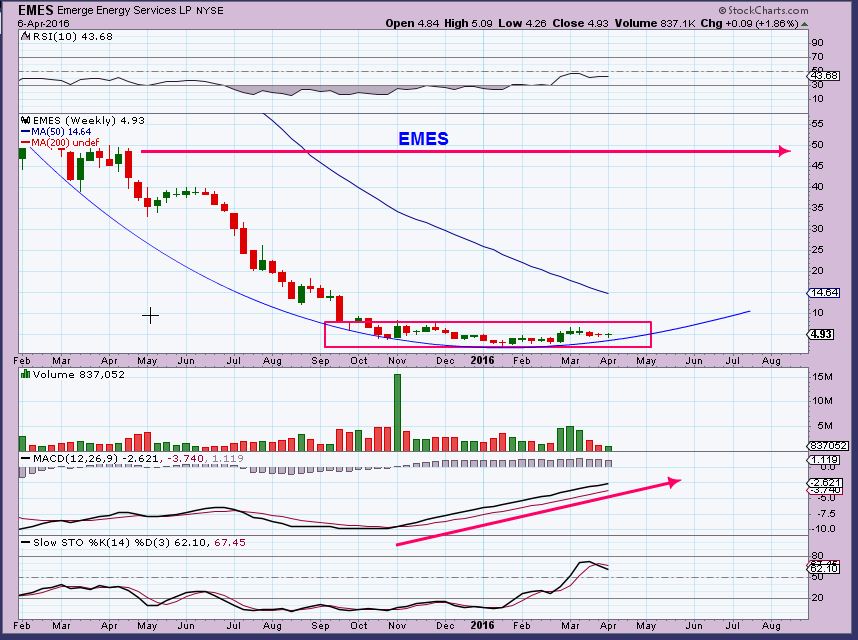Click the MA(50) 14.64 legend text
Screen dimensions: 858x640
tap(61, 132)
